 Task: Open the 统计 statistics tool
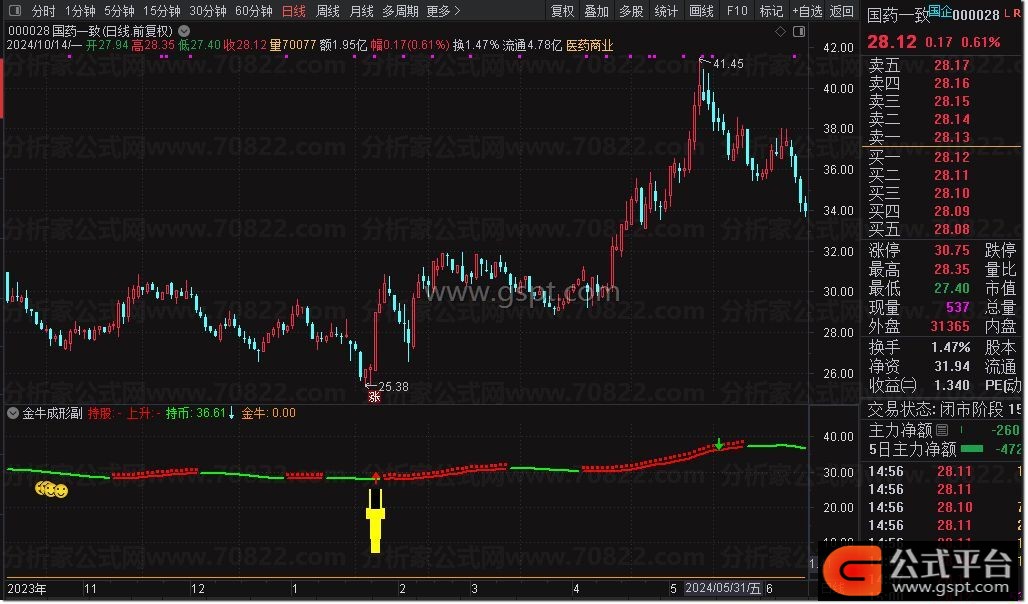[666, 11]
